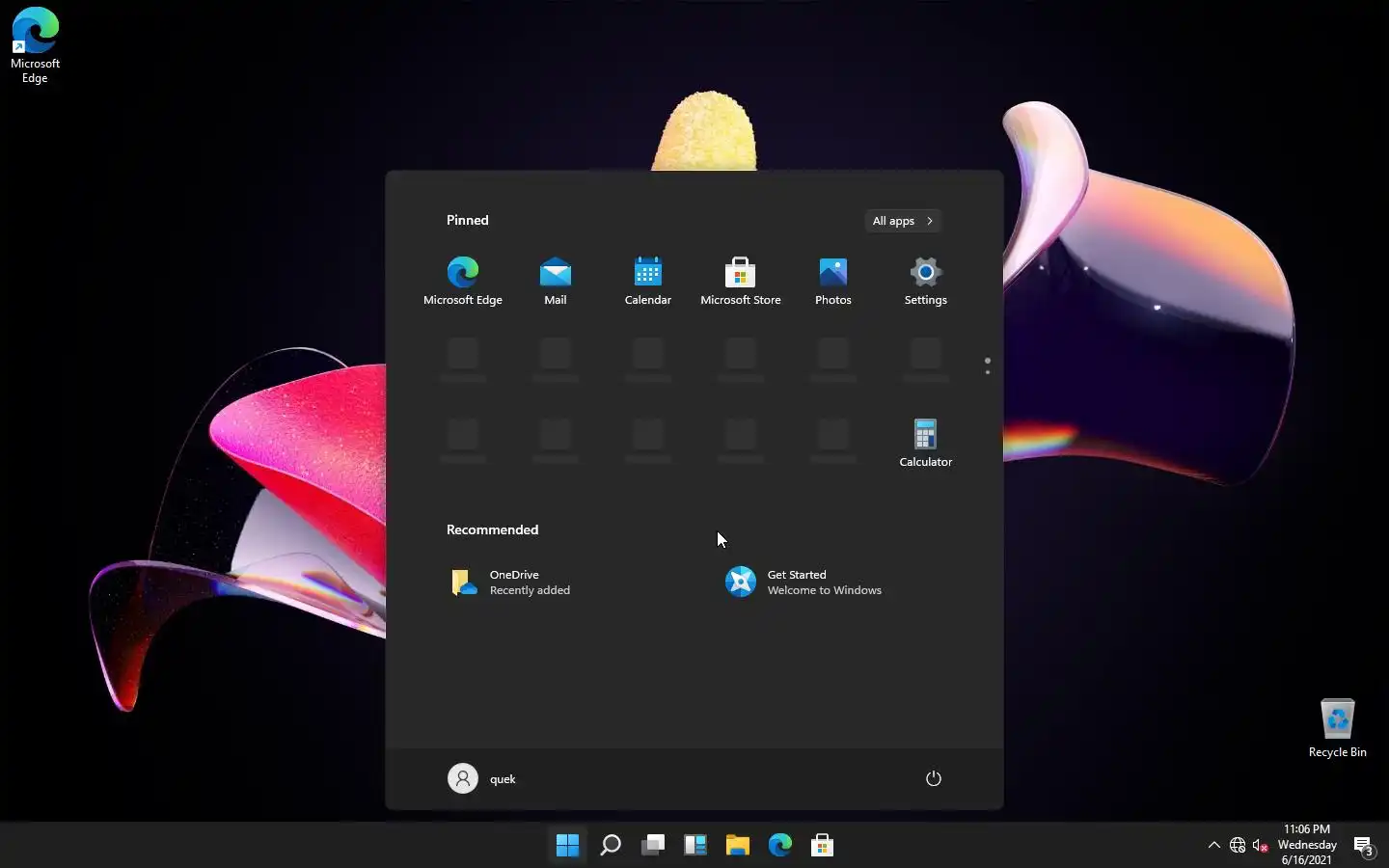Open the Calendar app
This screenshot has height=868, width=1389.
coord(648,281)
